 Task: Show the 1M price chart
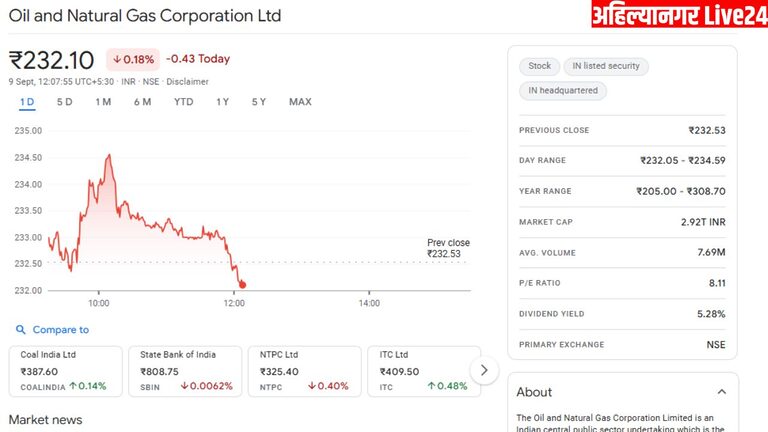(103, 102)
